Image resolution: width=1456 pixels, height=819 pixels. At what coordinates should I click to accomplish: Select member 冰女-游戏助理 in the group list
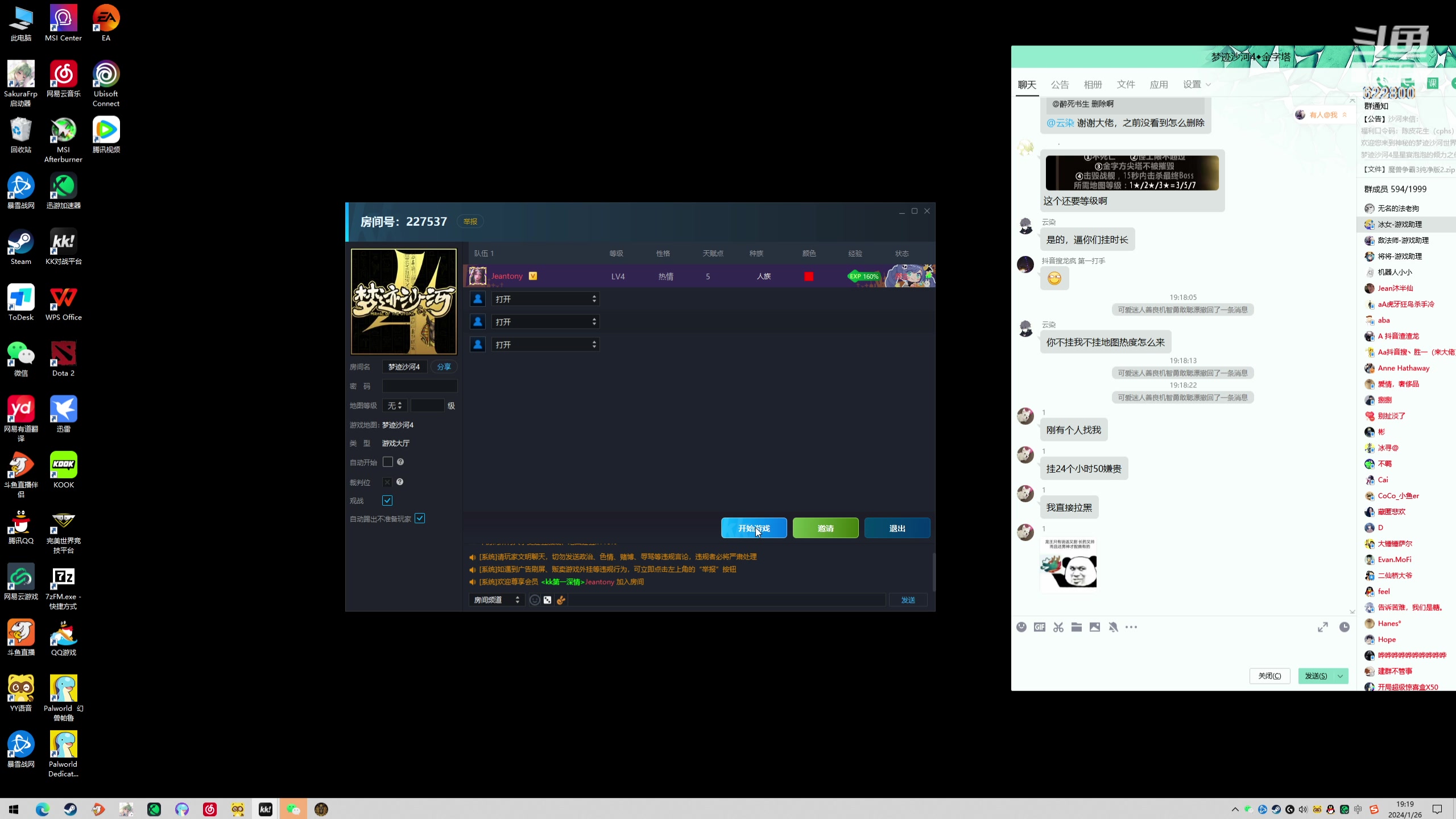click(x=1407, y=224)
